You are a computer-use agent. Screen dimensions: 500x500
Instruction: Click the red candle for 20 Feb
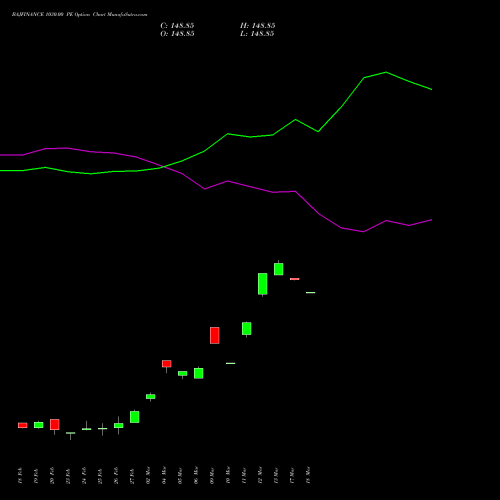(x=55, y=425)
